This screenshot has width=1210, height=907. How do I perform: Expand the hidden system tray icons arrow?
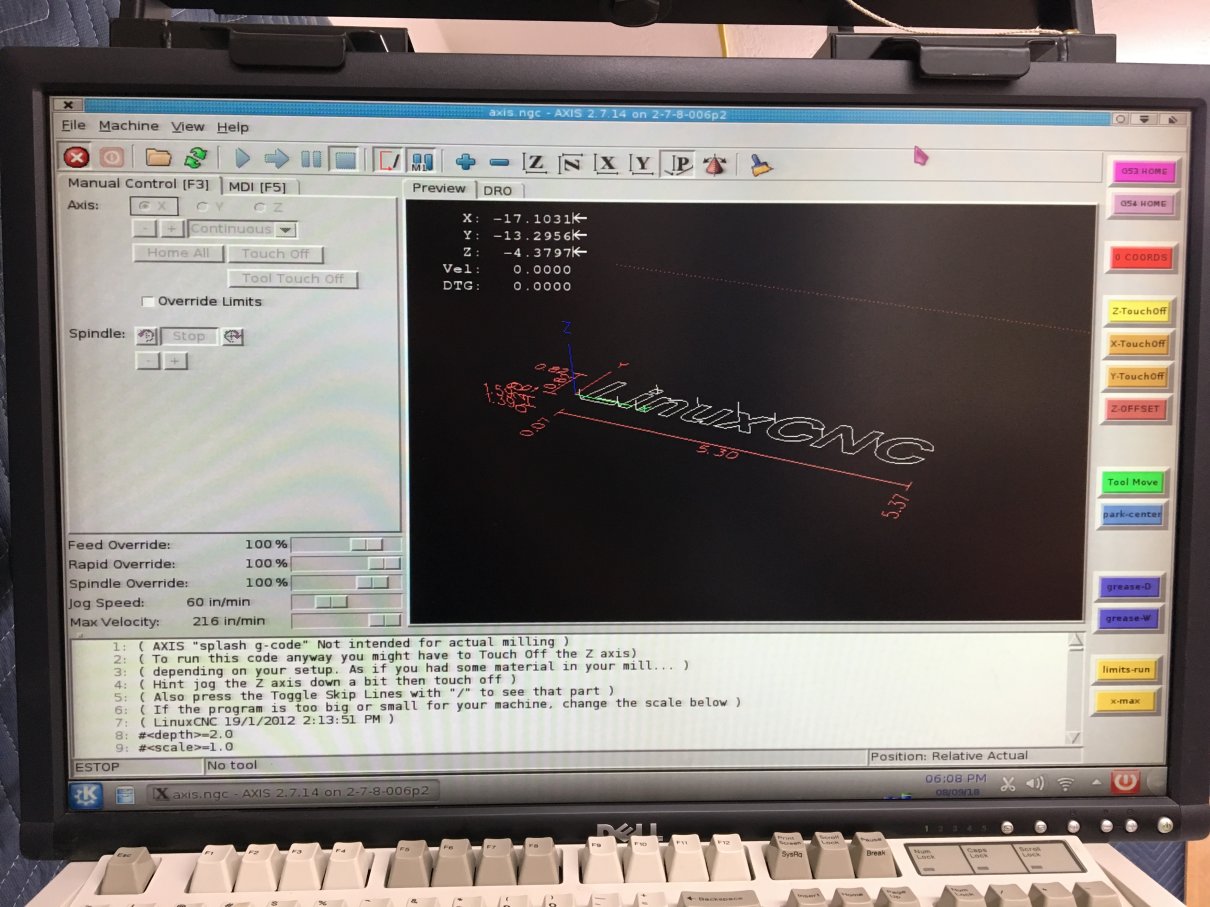(1095, 784)
